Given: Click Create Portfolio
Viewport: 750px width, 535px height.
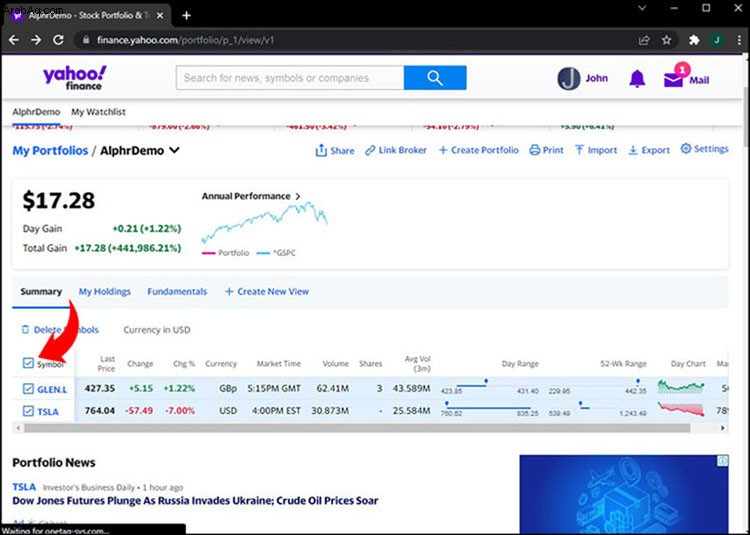Looking at the screenshot, I should (x=478, y=150).
